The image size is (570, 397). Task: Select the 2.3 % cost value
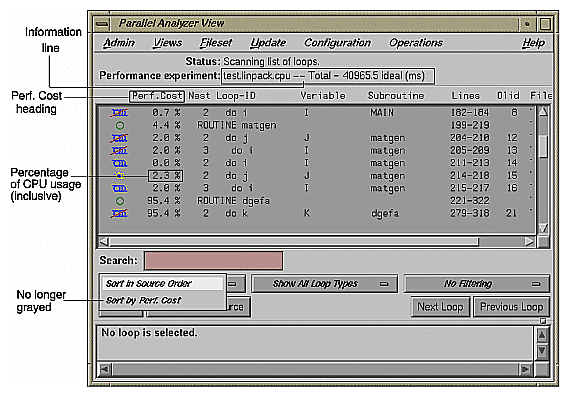166,176
